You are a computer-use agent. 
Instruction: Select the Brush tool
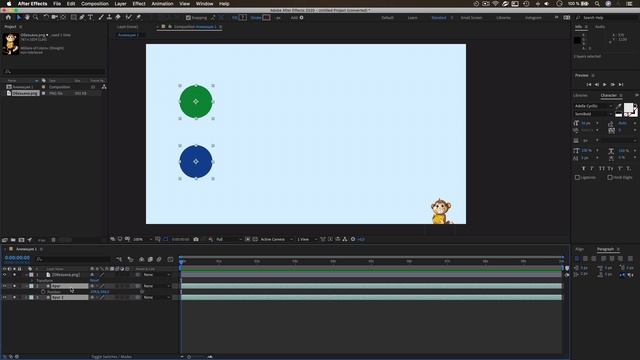click(101, 18)
